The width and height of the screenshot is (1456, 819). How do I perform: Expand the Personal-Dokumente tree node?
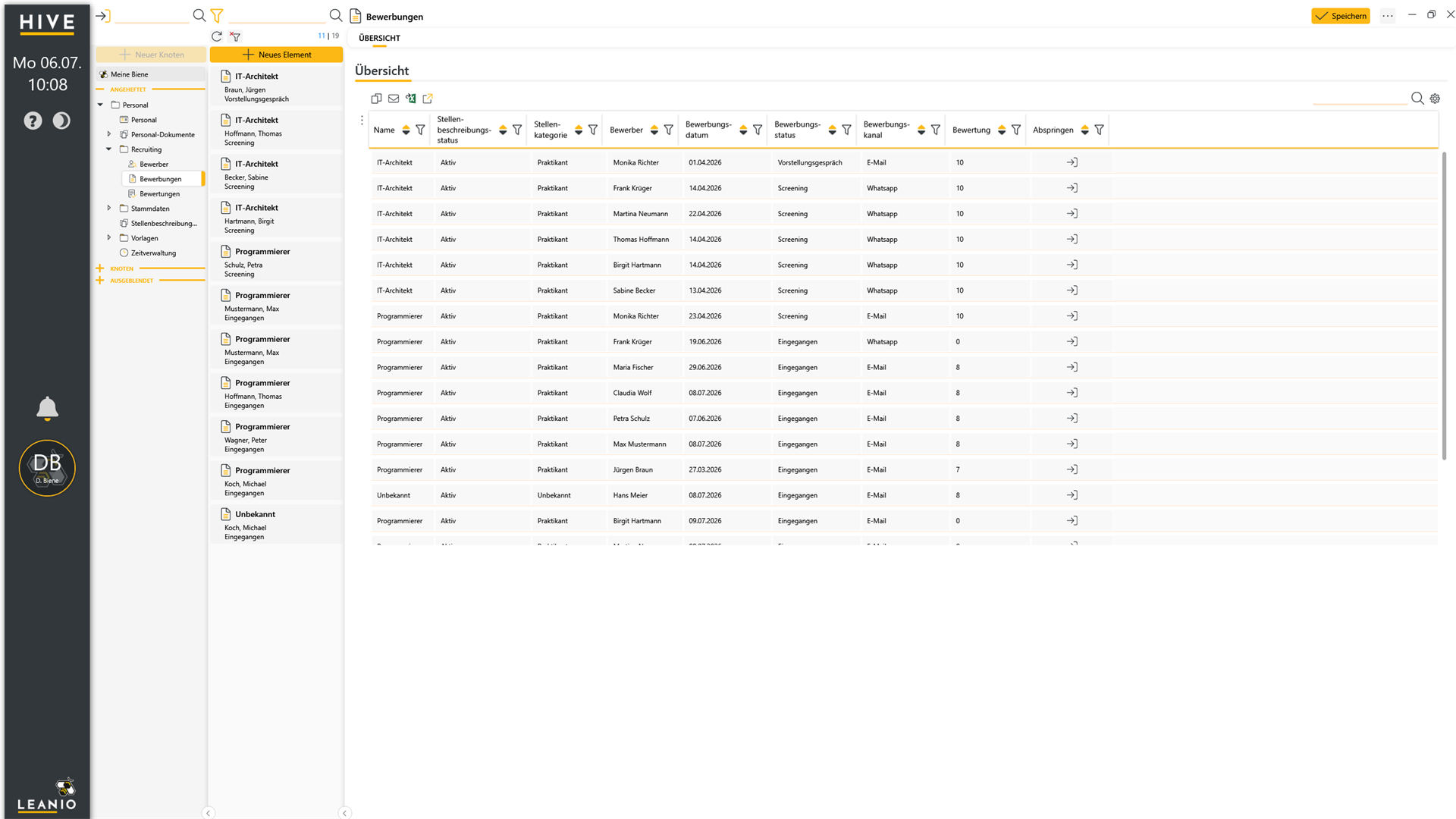tap(109, 134)
